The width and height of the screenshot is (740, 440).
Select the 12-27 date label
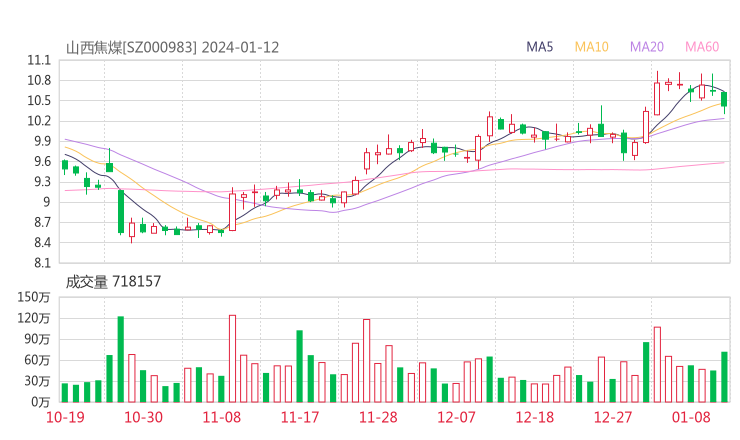pos(613,417)
